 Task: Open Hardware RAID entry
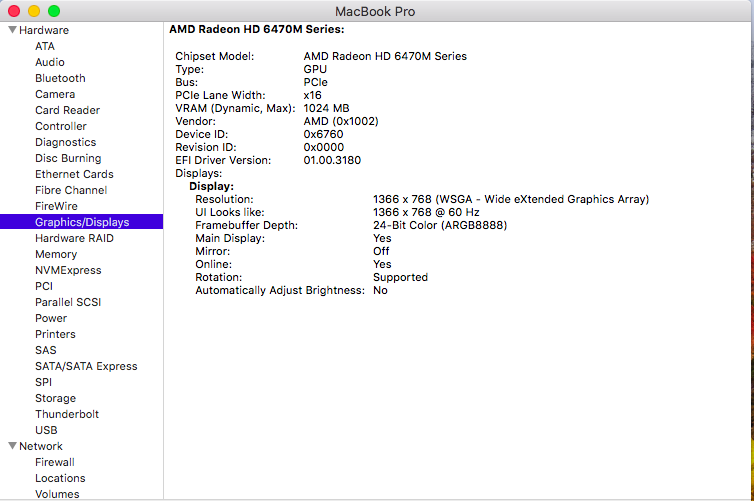74,238
